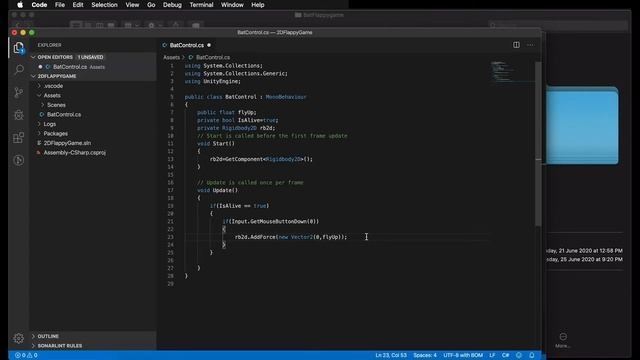Open the File menu
The image size is (640, 360).
[60, 5]
